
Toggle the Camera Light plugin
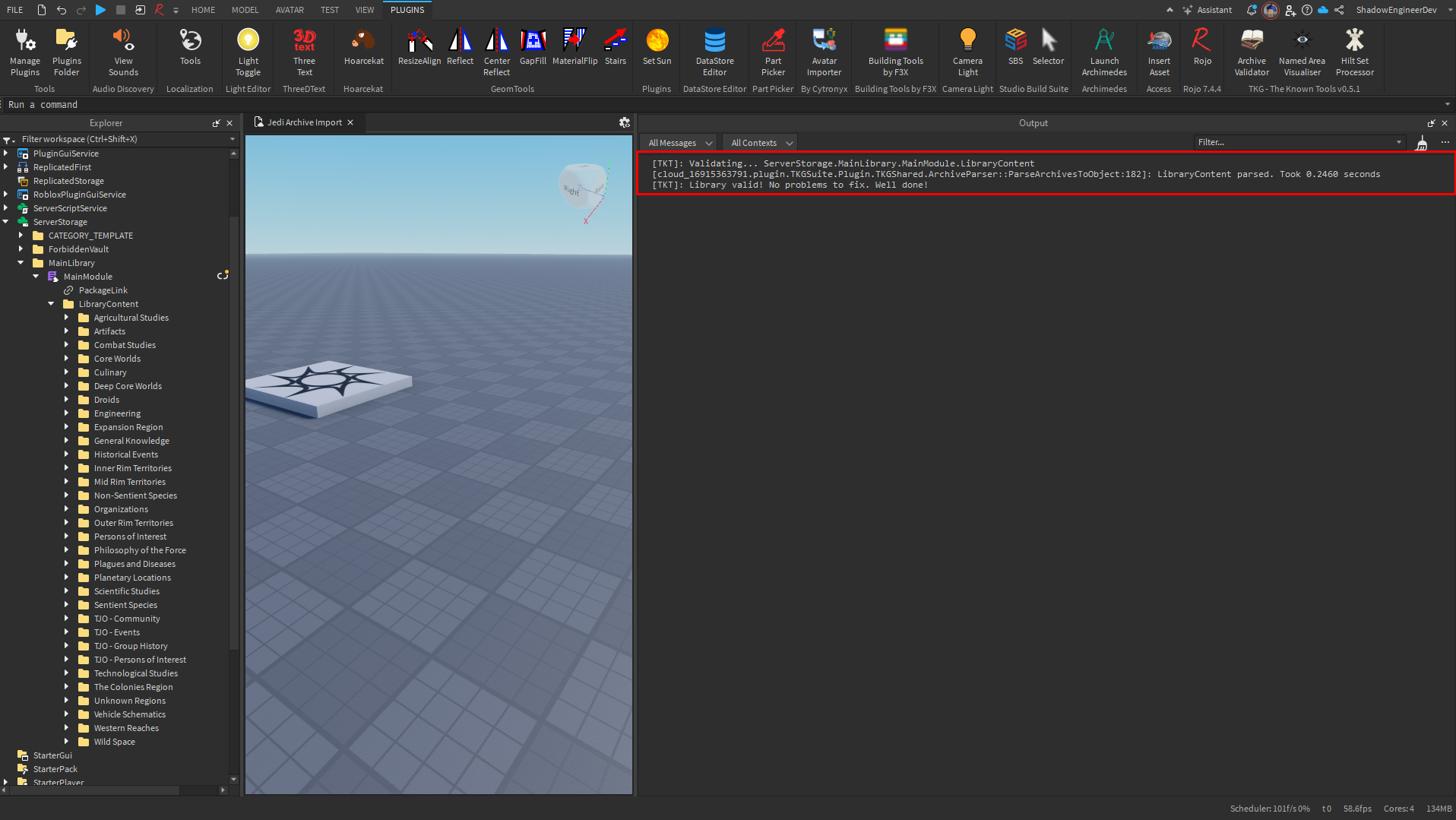967,52
